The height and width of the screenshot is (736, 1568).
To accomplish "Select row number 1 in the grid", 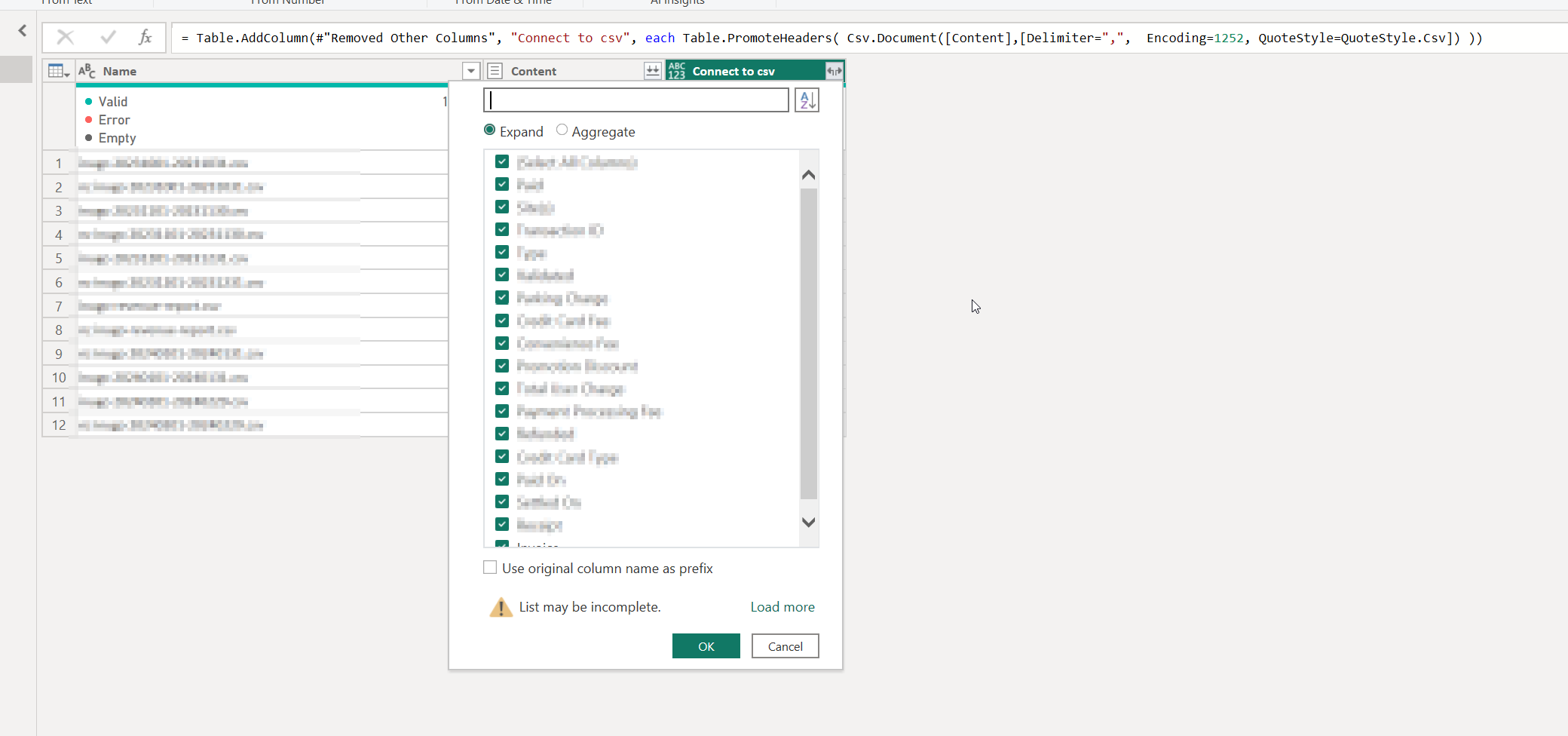I will [x=59, y=163].
